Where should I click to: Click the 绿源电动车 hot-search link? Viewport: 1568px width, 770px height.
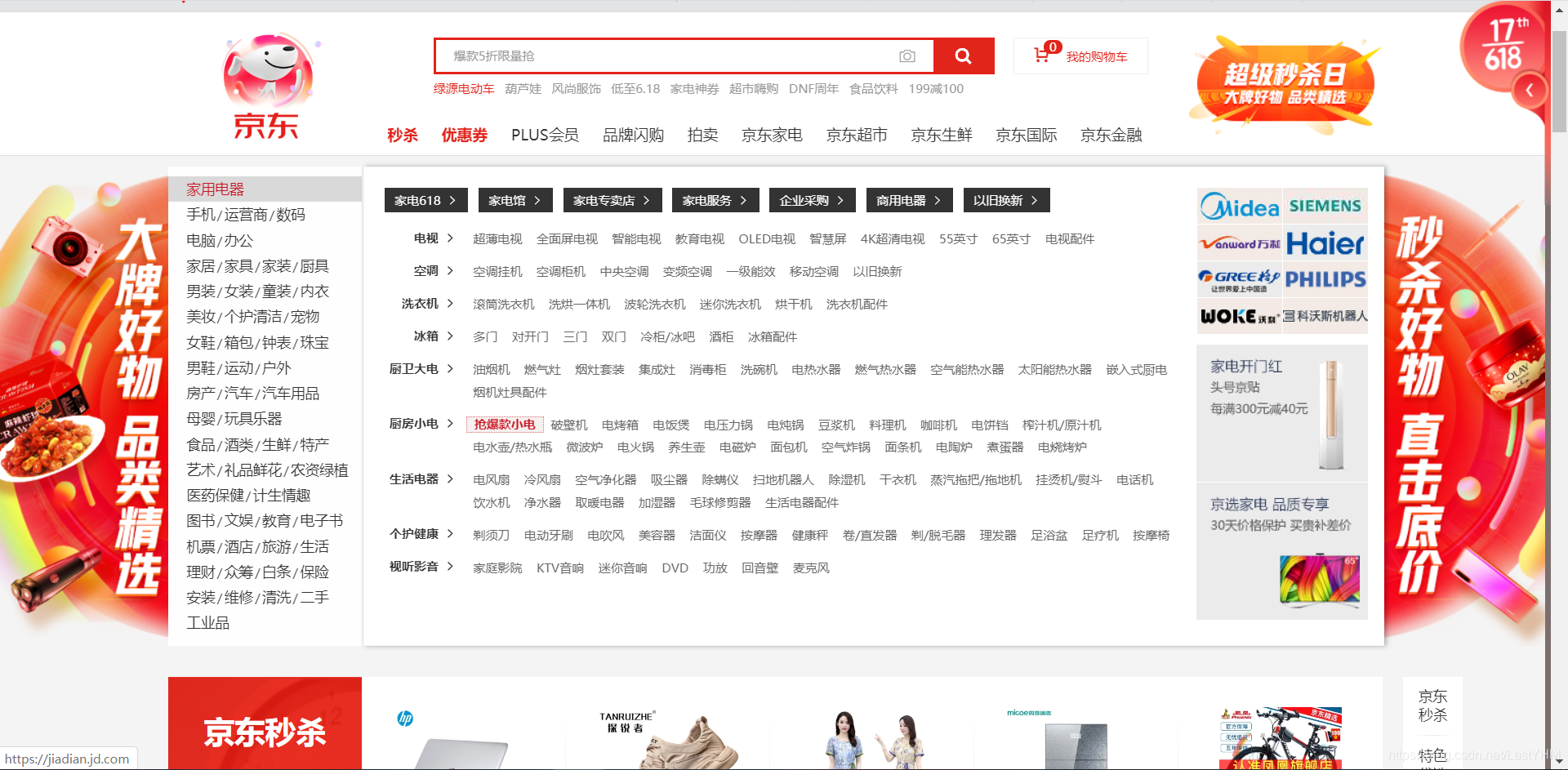point(464,89)
